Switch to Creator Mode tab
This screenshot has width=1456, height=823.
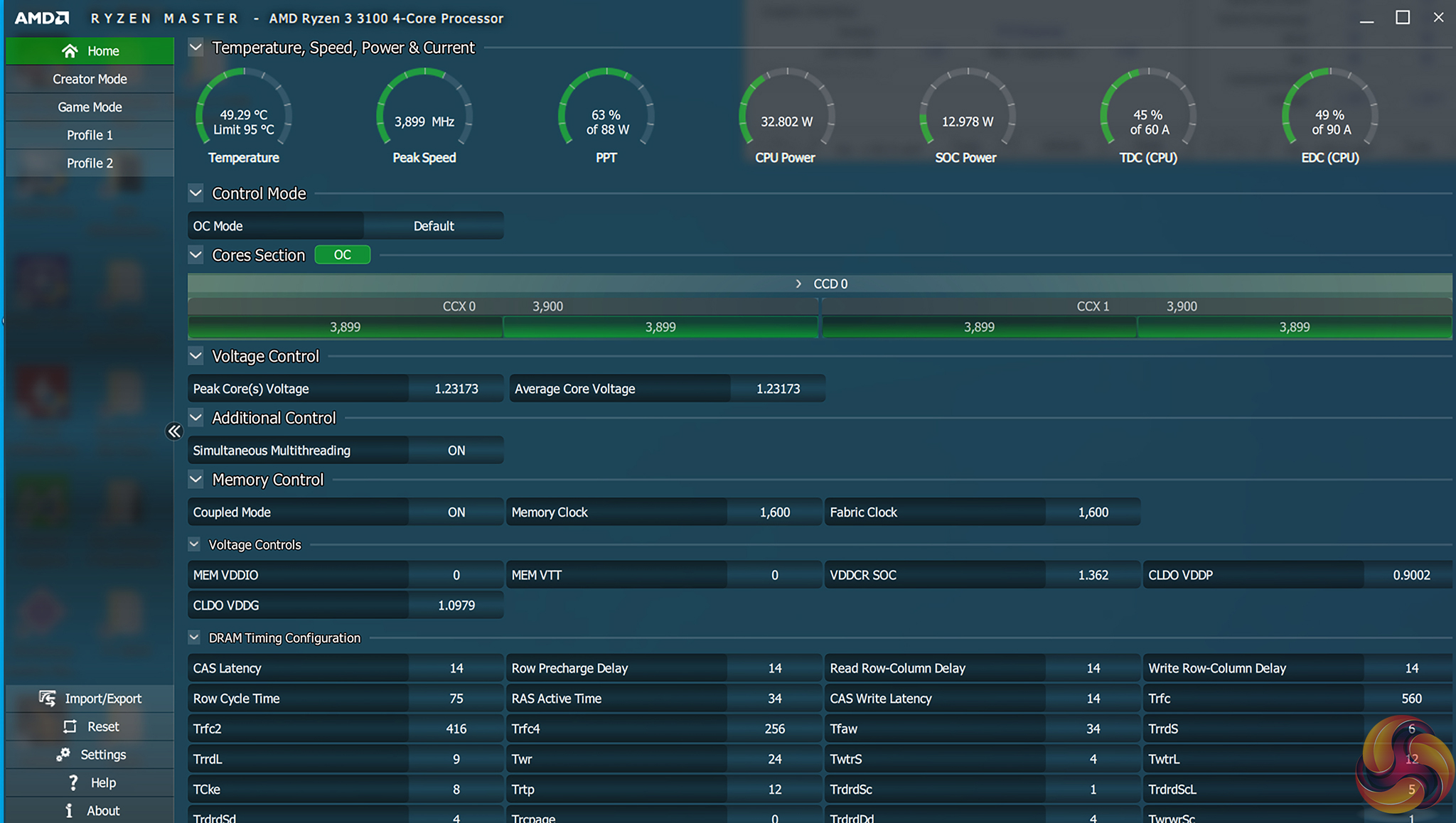coord(90,79)
